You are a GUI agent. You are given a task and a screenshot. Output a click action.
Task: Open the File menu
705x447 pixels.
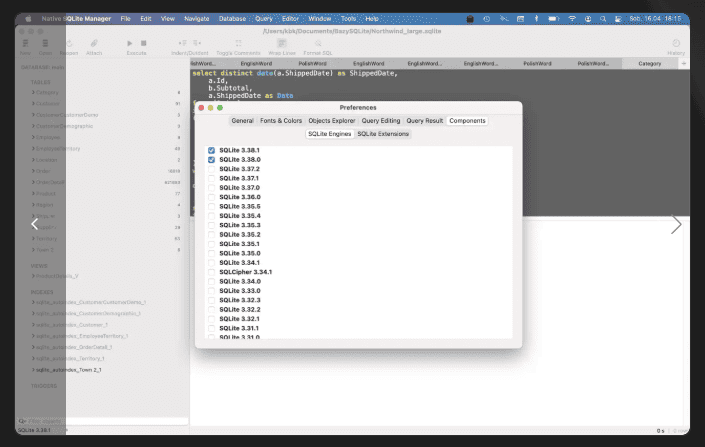click(x=125, y=18)
